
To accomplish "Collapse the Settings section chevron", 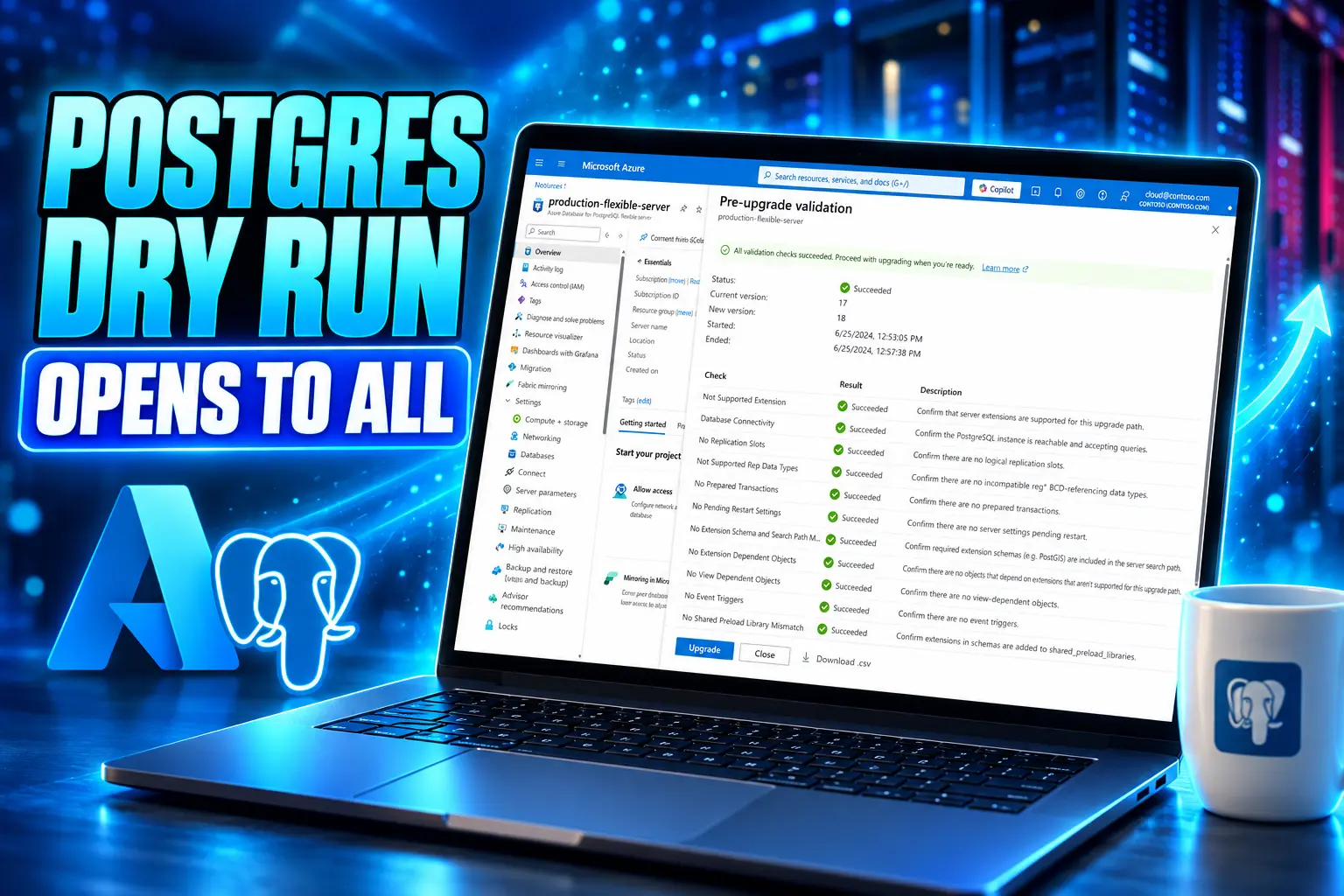I will pyautogui.click(x=507, y=401).
